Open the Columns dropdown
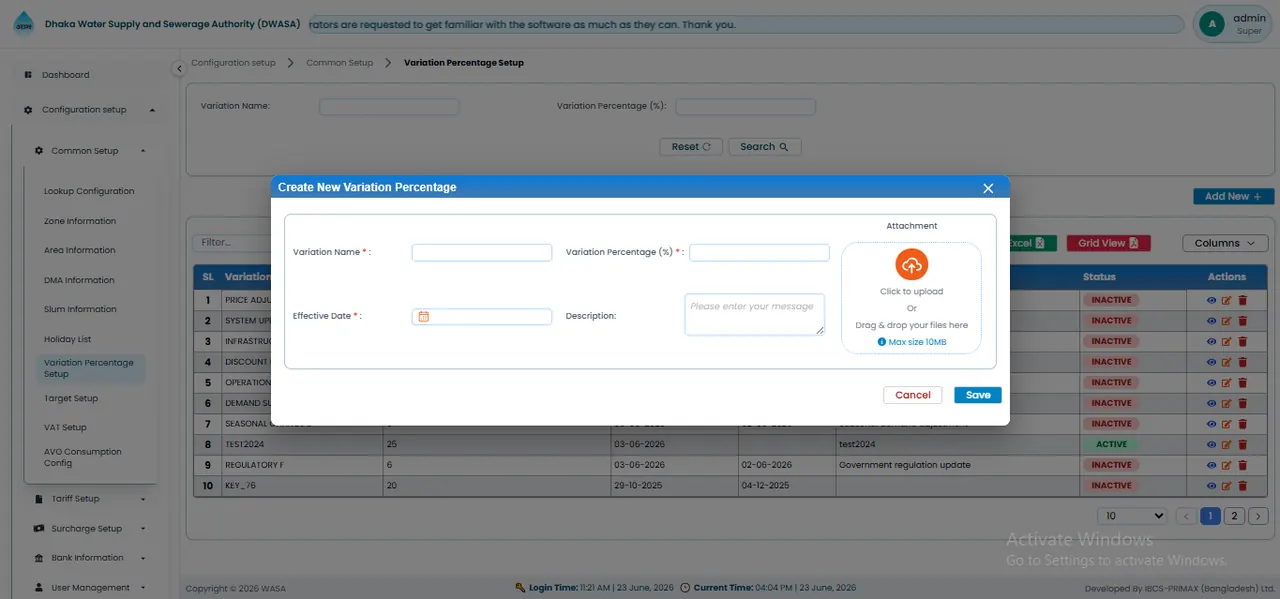Screen dimensions: 1280x599 1225,243
